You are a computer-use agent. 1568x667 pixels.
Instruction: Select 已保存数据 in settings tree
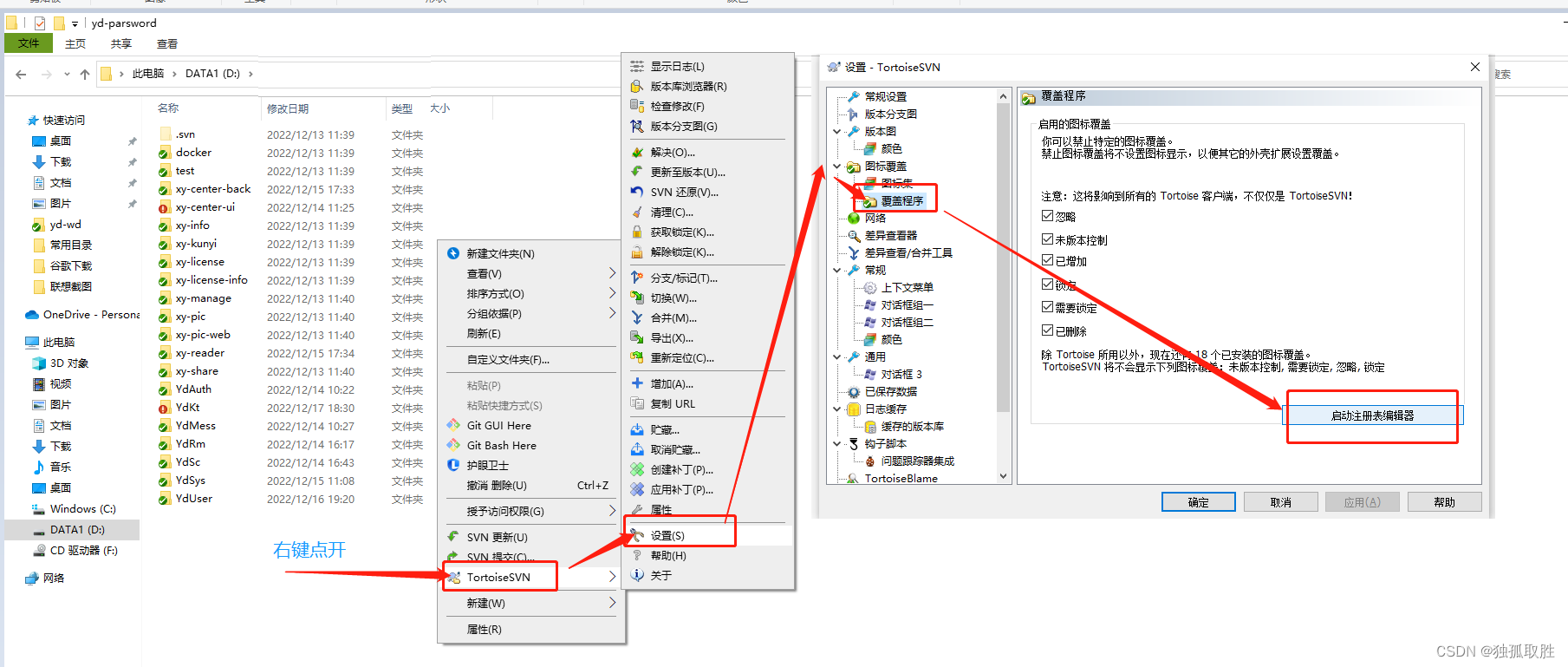(x=890, y=392)
